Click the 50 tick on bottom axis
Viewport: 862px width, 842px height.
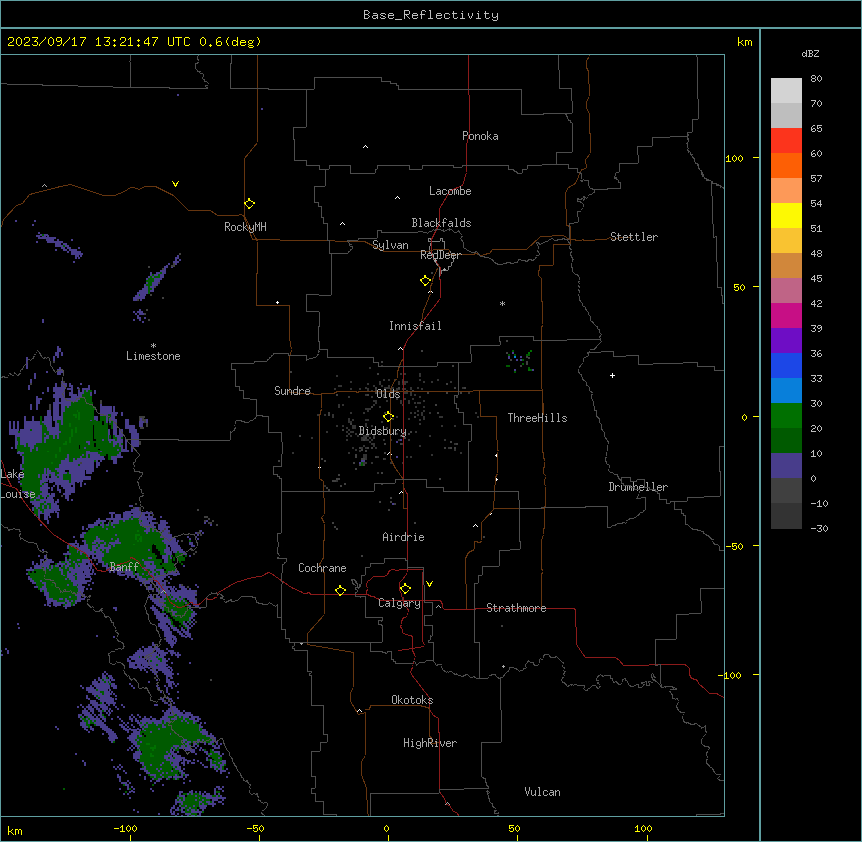(514, 828)
